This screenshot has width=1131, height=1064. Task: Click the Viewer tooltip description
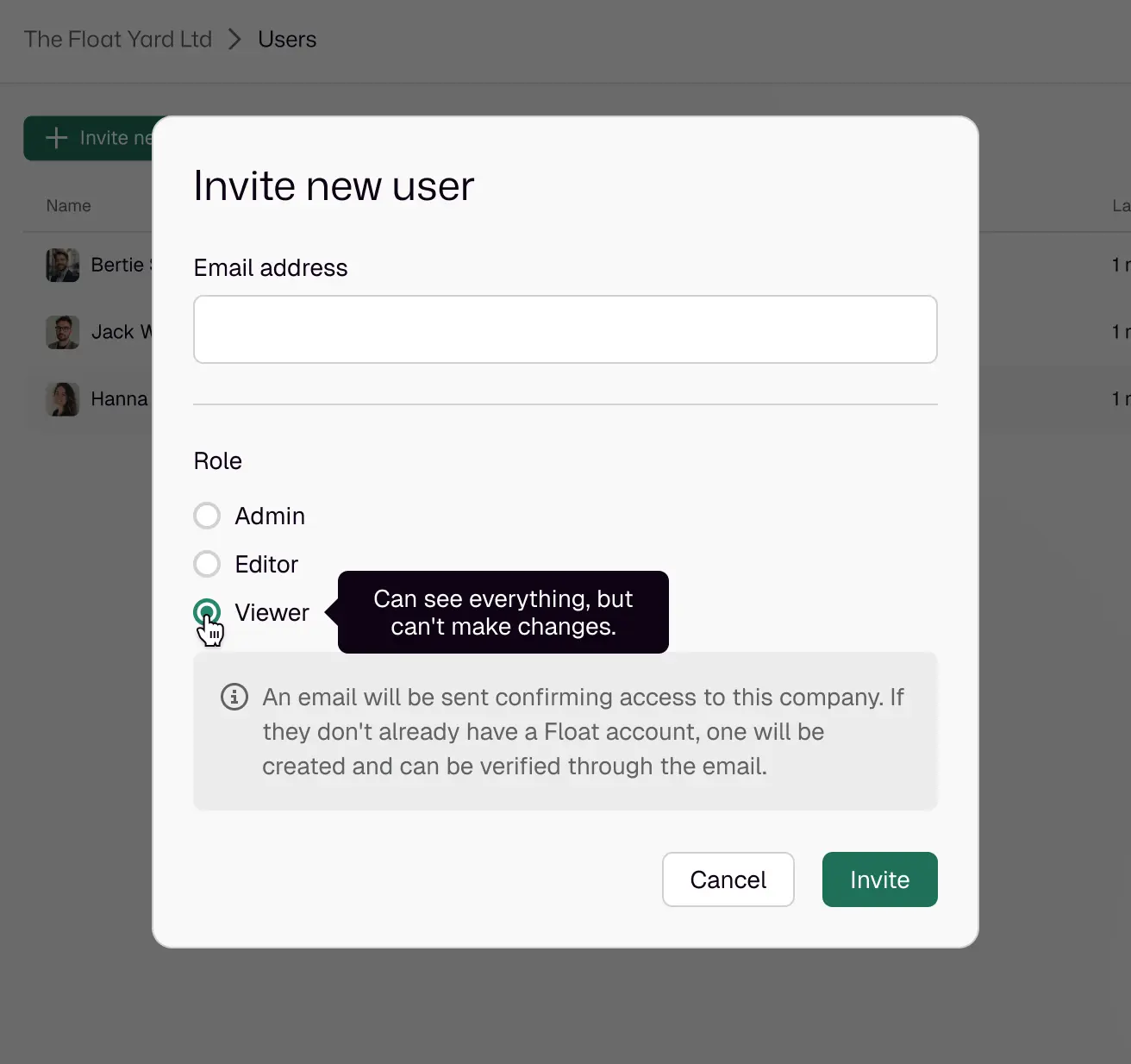pos(503,612)
